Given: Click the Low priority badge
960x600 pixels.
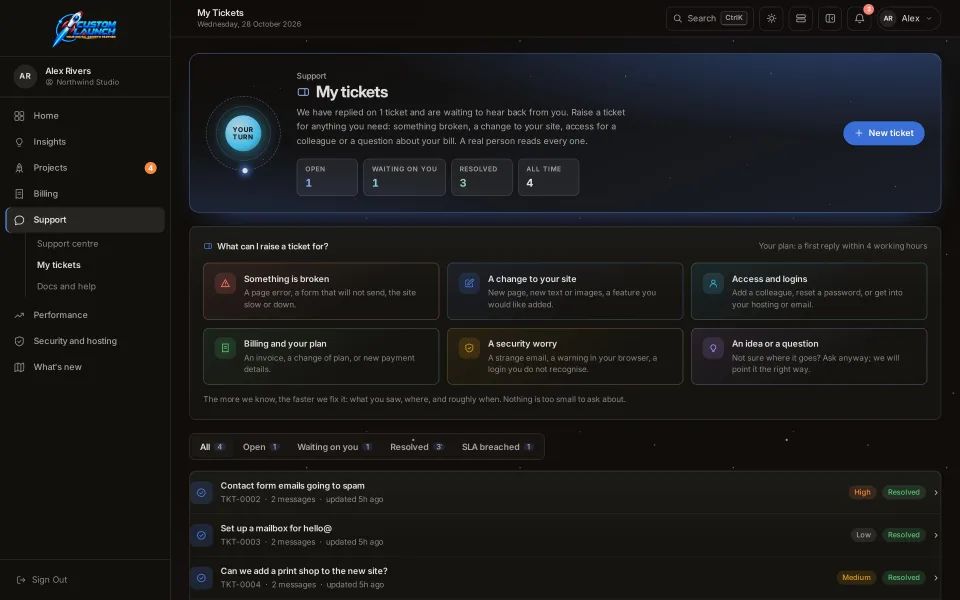Looking at the screenshot, I should pos(863,535).
